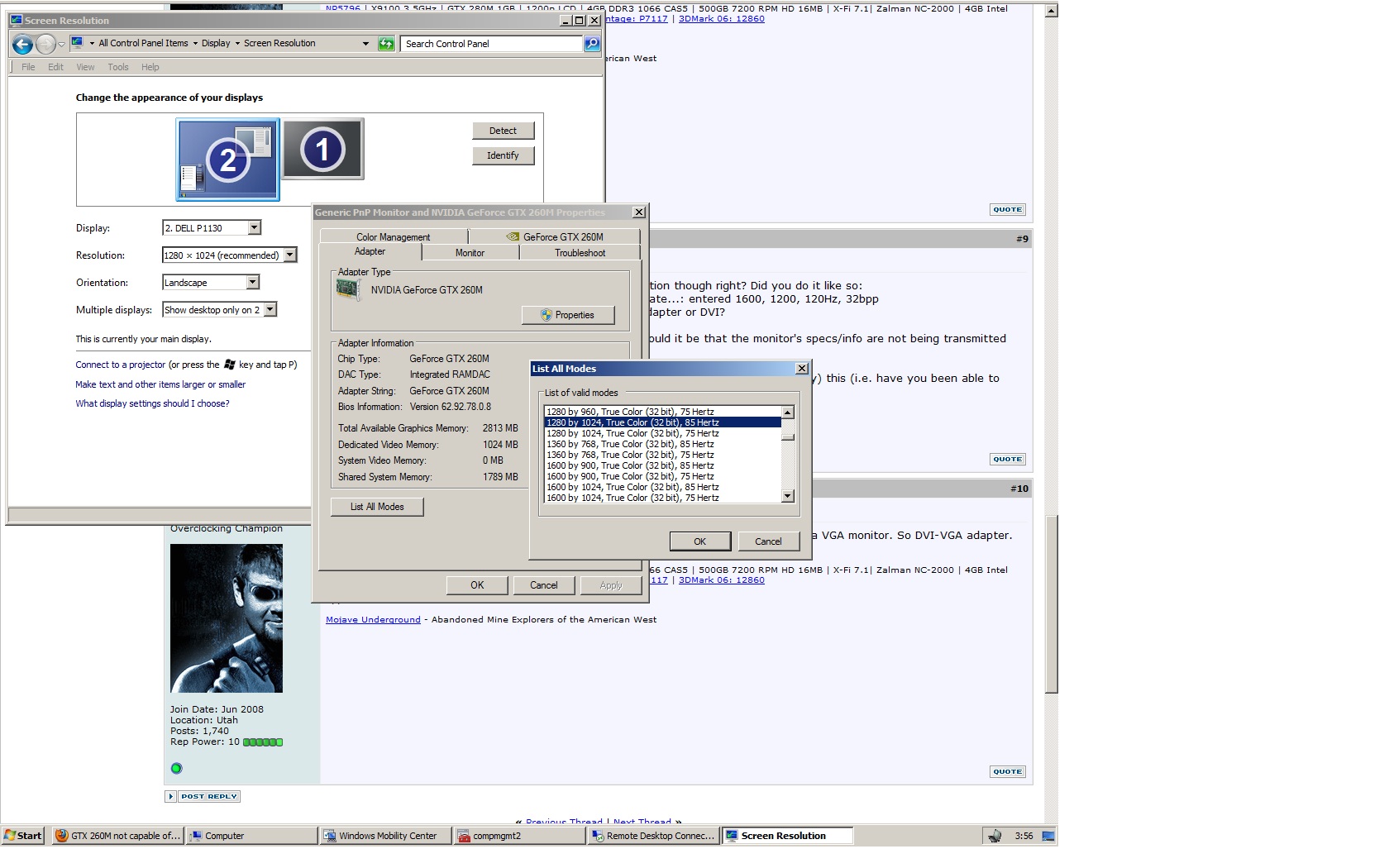Click Connect to a projector link
This screenshot has height=868, width=1389.
(x=121, y=365)
